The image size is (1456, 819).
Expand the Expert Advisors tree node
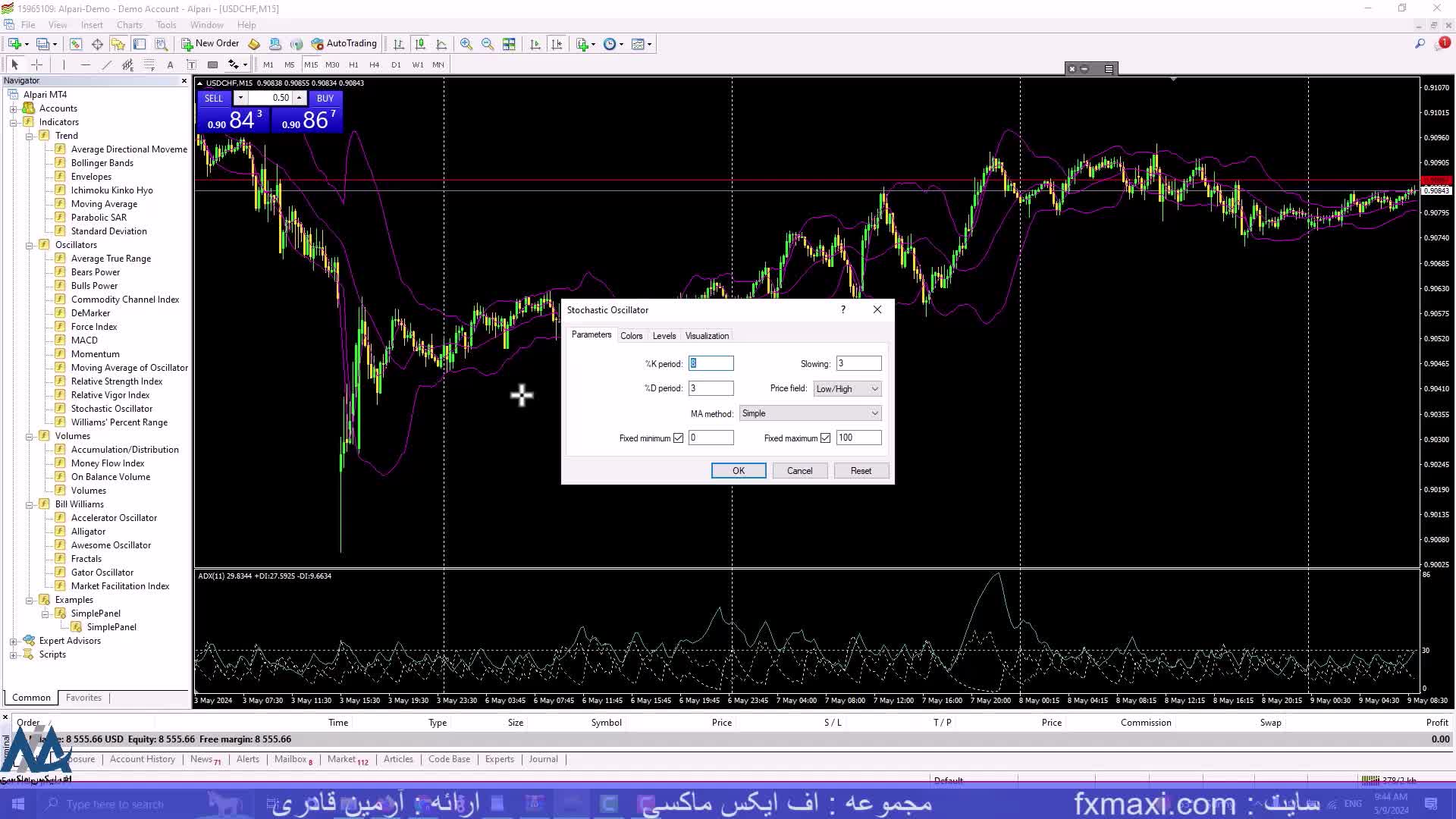[x=13, y=641]
